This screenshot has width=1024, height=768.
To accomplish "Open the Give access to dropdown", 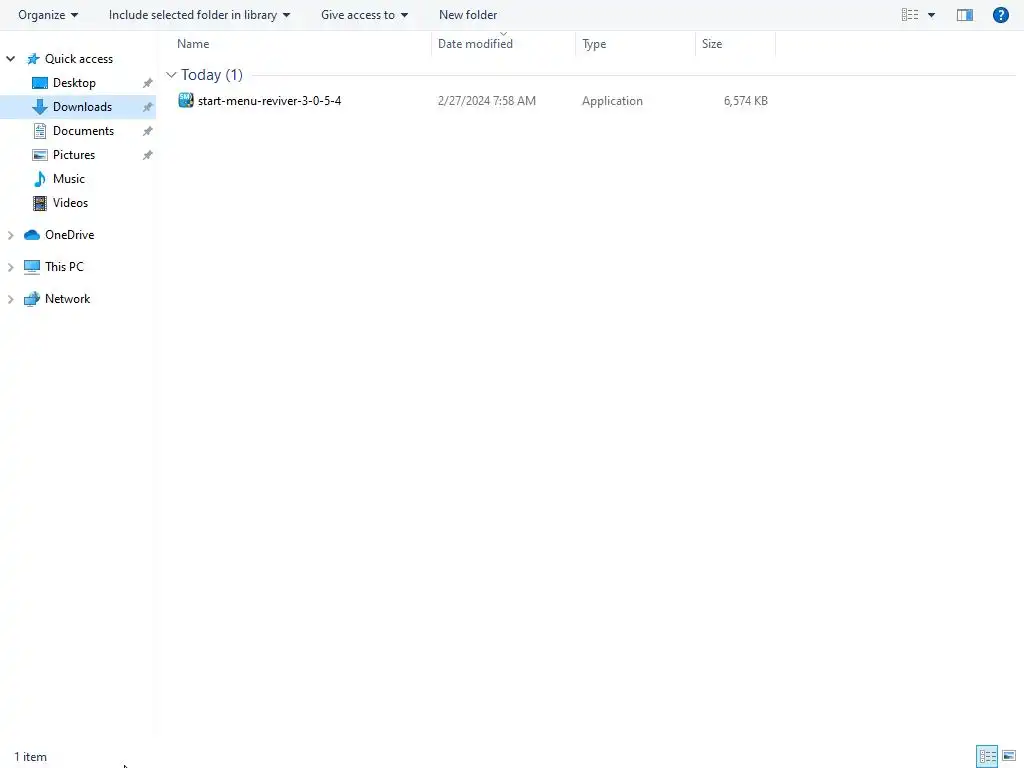I will 364,14.
